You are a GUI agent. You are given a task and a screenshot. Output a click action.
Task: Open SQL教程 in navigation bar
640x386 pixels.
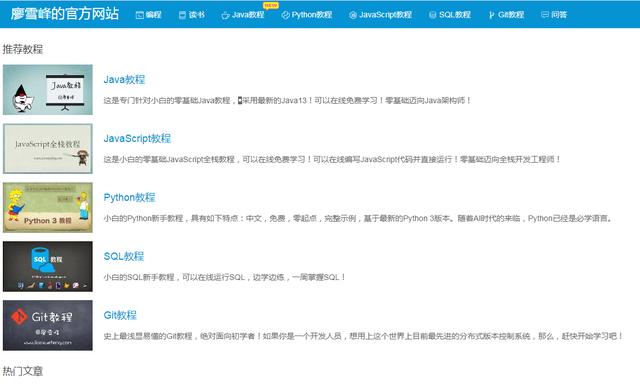pyautogui.click(x=455, y=15)
